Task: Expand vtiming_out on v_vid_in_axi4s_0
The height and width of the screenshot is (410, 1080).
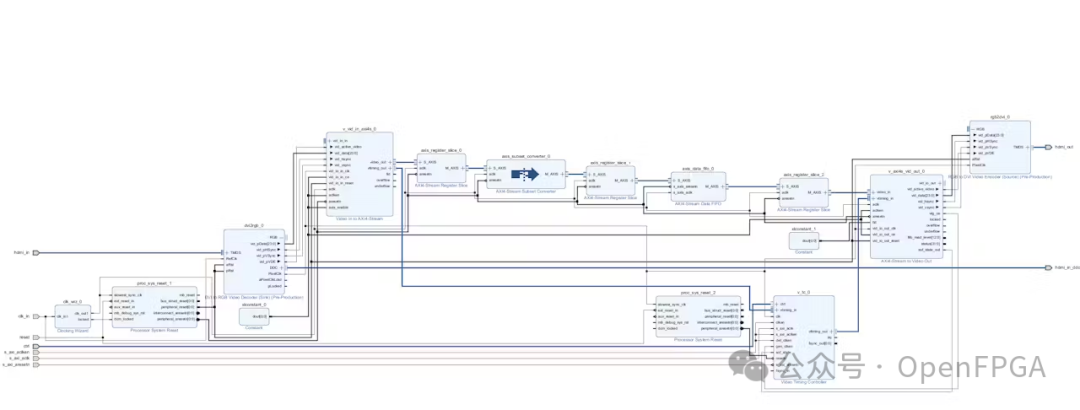Action: [x=391, y=168]
